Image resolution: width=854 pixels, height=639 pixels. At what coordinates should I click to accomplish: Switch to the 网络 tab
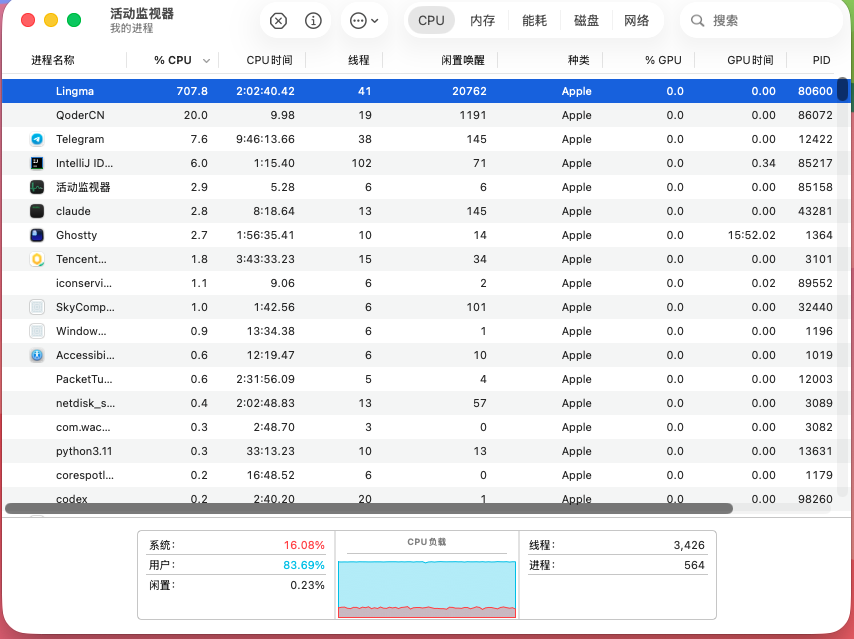[636, 21]
